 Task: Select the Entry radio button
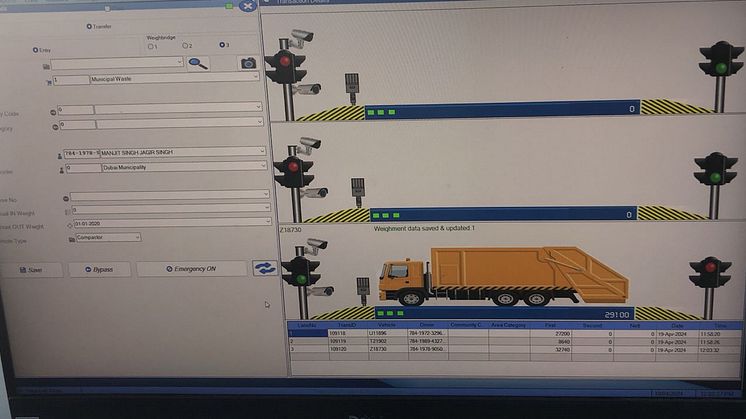click(x=35, y=49)
